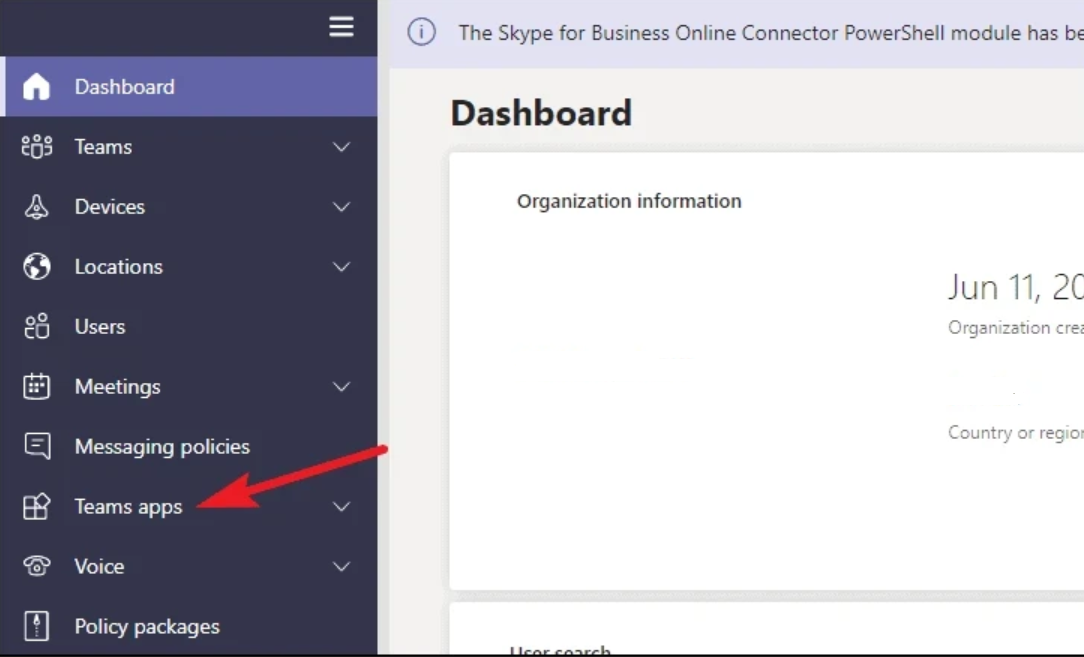Click the hamburger menu icon
The width and height of the screenshot is (1084, 657).
(x=341, y=27)
